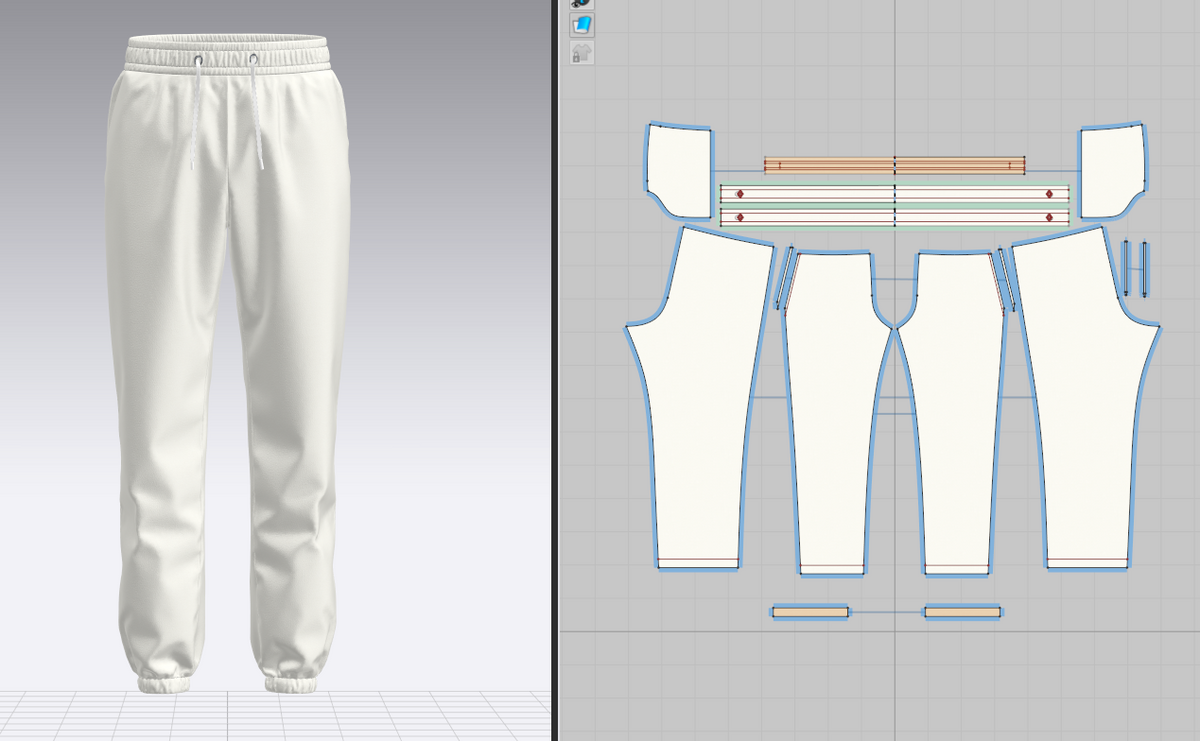1200x741 pixels.
Task: Click the locked garment shirt icon
Action: (582, 52)
